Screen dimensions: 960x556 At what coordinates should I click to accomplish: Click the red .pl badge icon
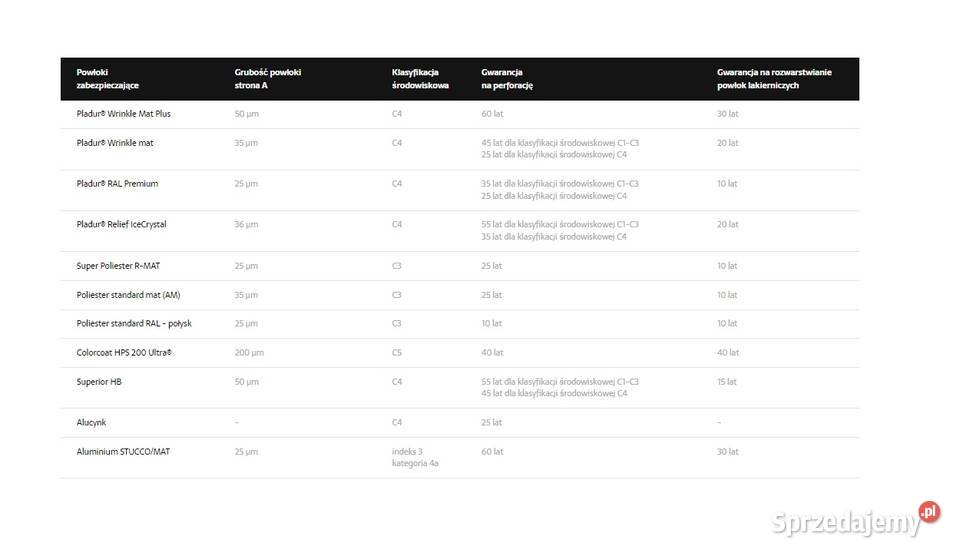tap(929, 511)
